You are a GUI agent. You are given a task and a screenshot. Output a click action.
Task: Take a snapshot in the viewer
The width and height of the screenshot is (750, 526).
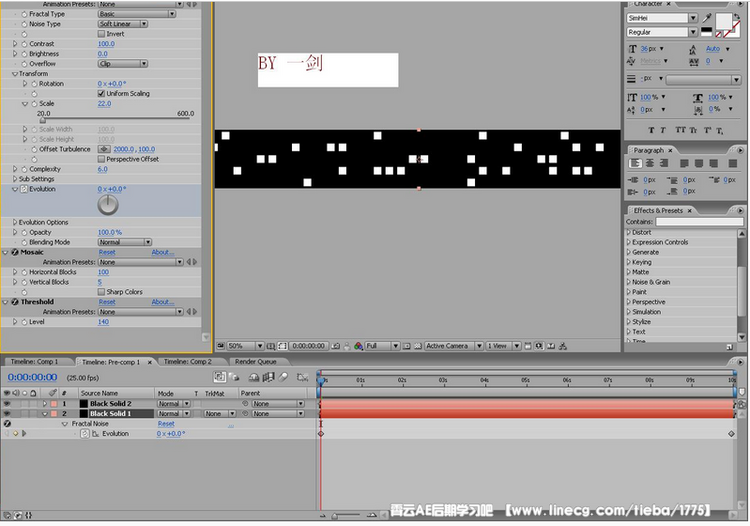click(x=336, y=346)
